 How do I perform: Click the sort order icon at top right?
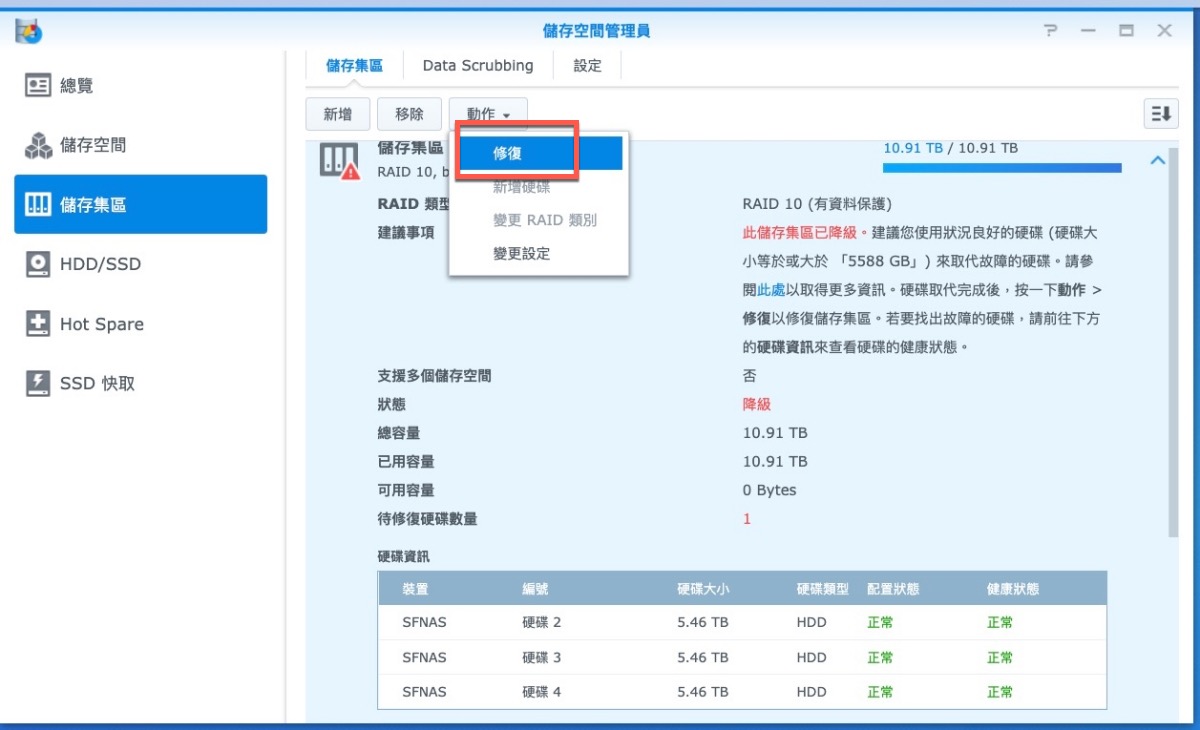point(1160,114)
